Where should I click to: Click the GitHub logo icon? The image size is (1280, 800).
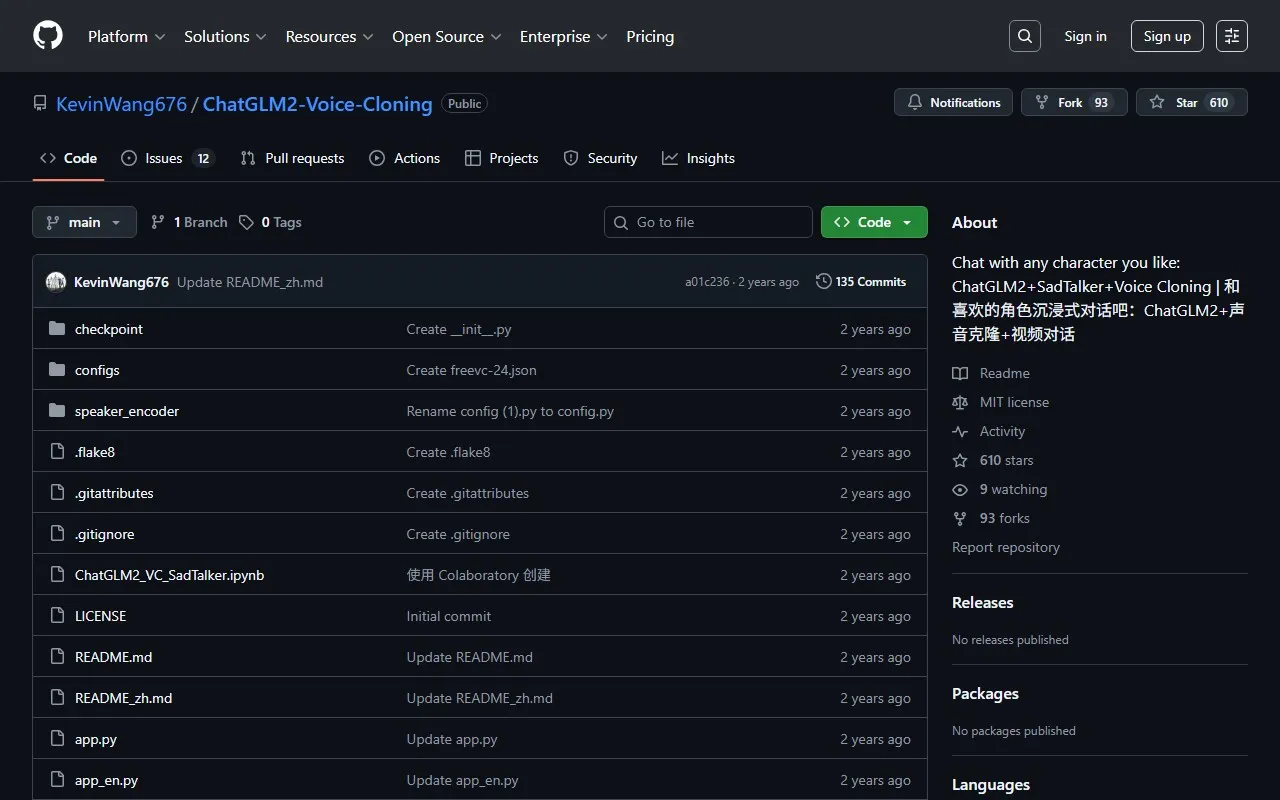[48, 36]
